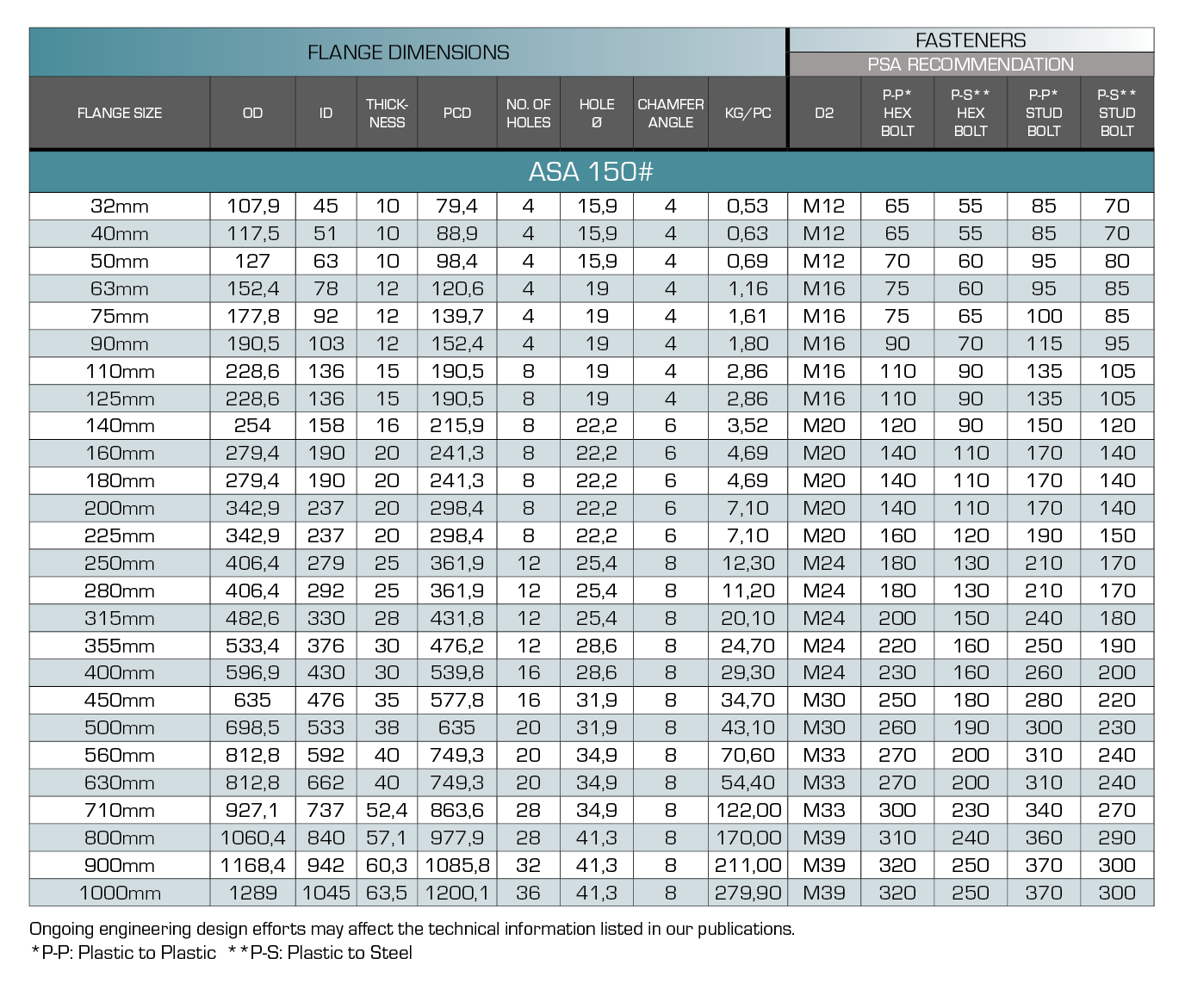This screenshot has width=1185, height=1008.
Task: Click the 1000mm flange size row label
Action: 120,893
